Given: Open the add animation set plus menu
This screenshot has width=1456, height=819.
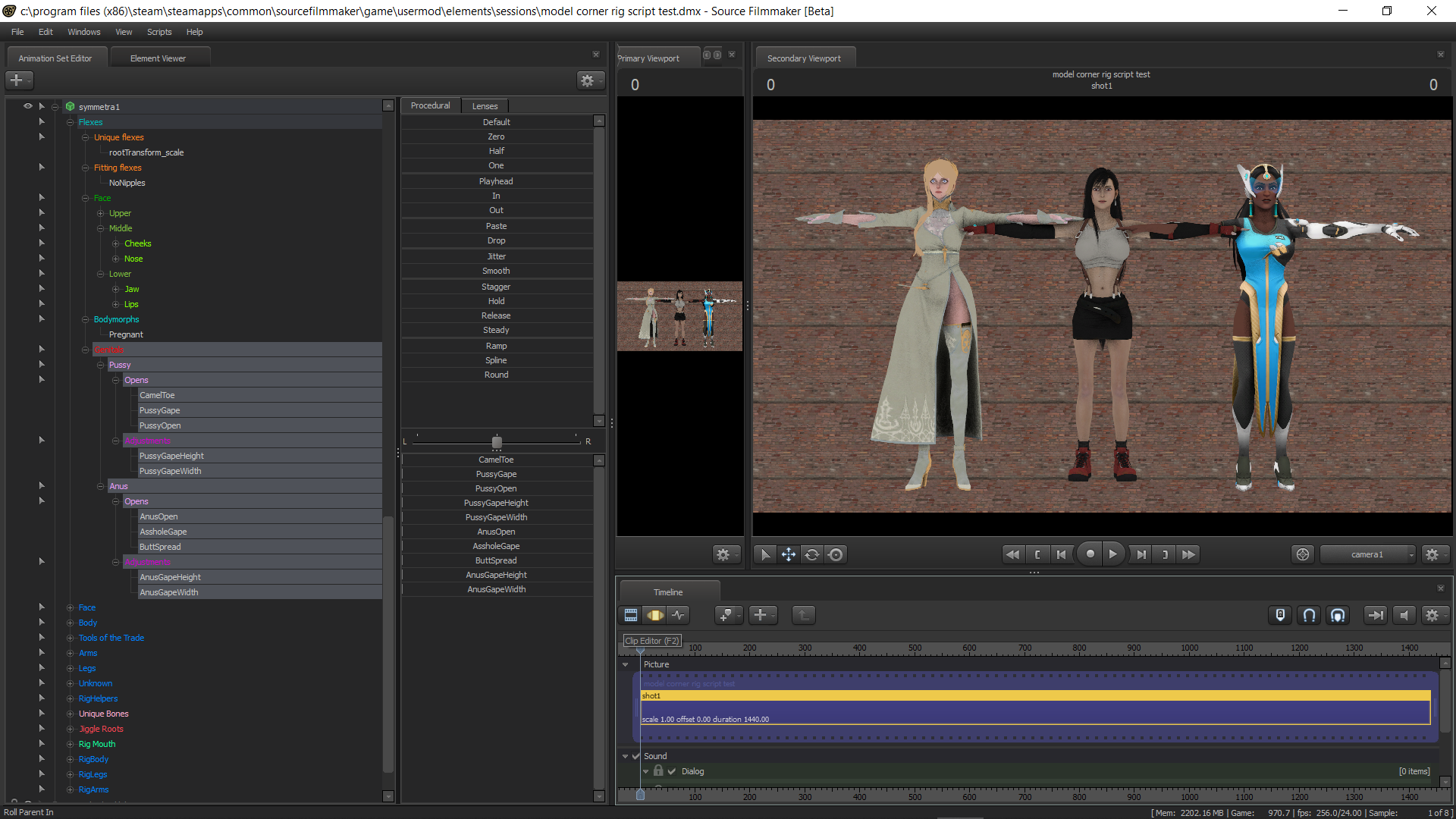Looking at the screenshot, I should 19,80.
